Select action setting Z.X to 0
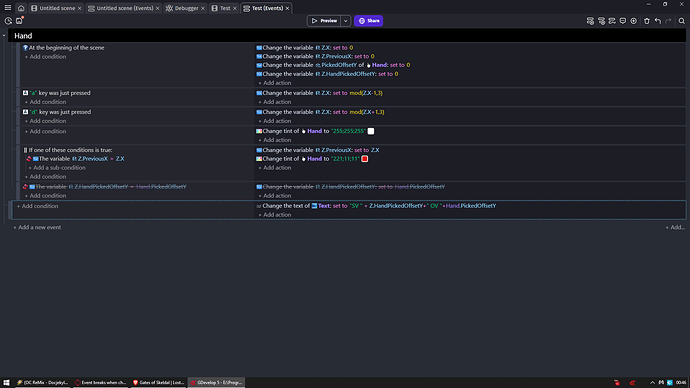 click(x=305, y=48)
